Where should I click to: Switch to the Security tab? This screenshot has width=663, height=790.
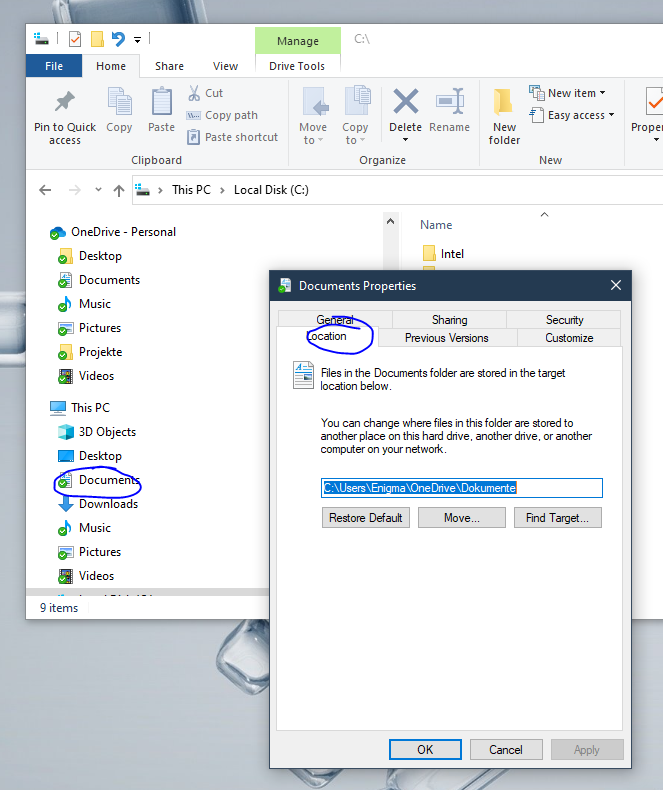[x=564, y=320]
